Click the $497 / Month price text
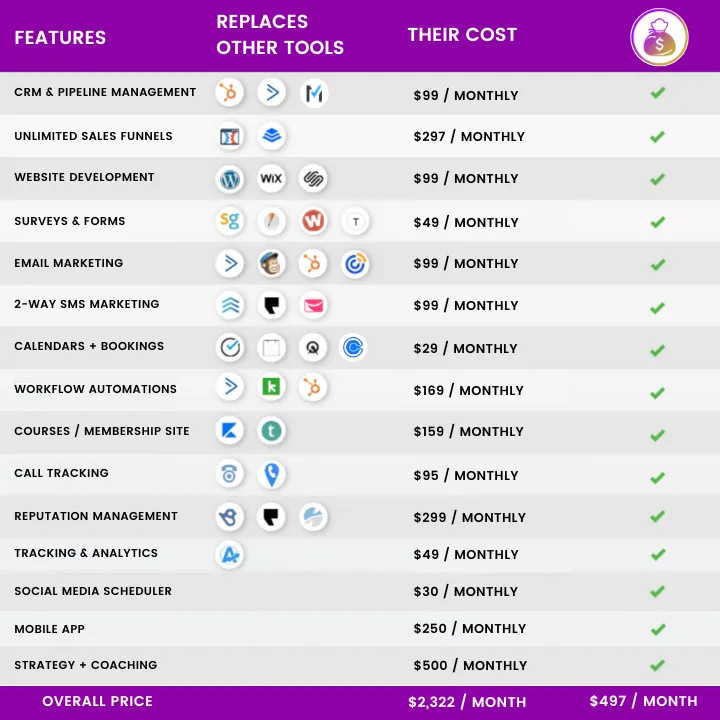 click(x=643, y=701)
